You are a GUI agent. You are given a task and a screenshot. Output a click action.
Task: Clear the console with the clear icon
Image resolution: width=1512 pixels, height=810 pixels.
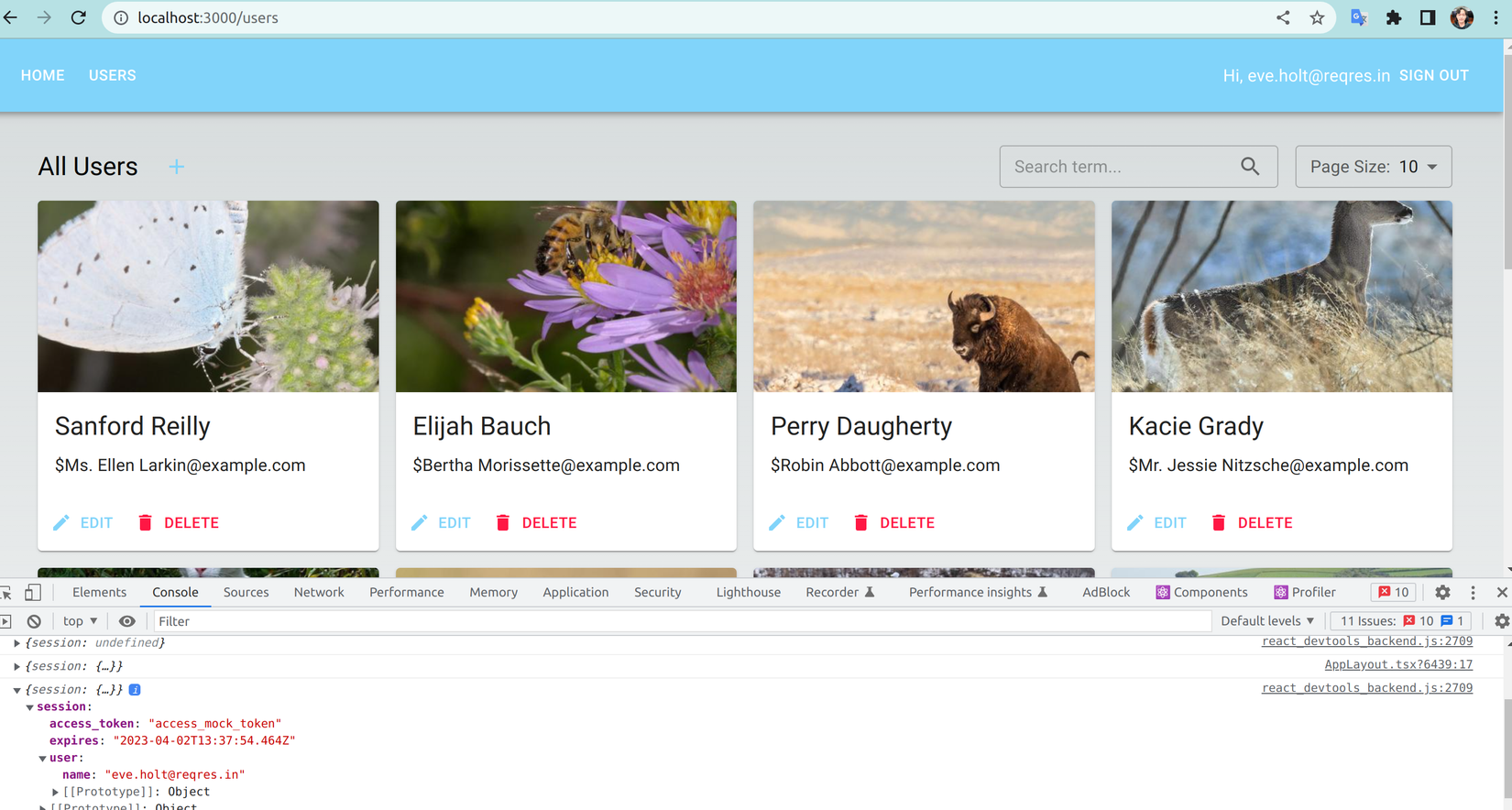point(34,621)
